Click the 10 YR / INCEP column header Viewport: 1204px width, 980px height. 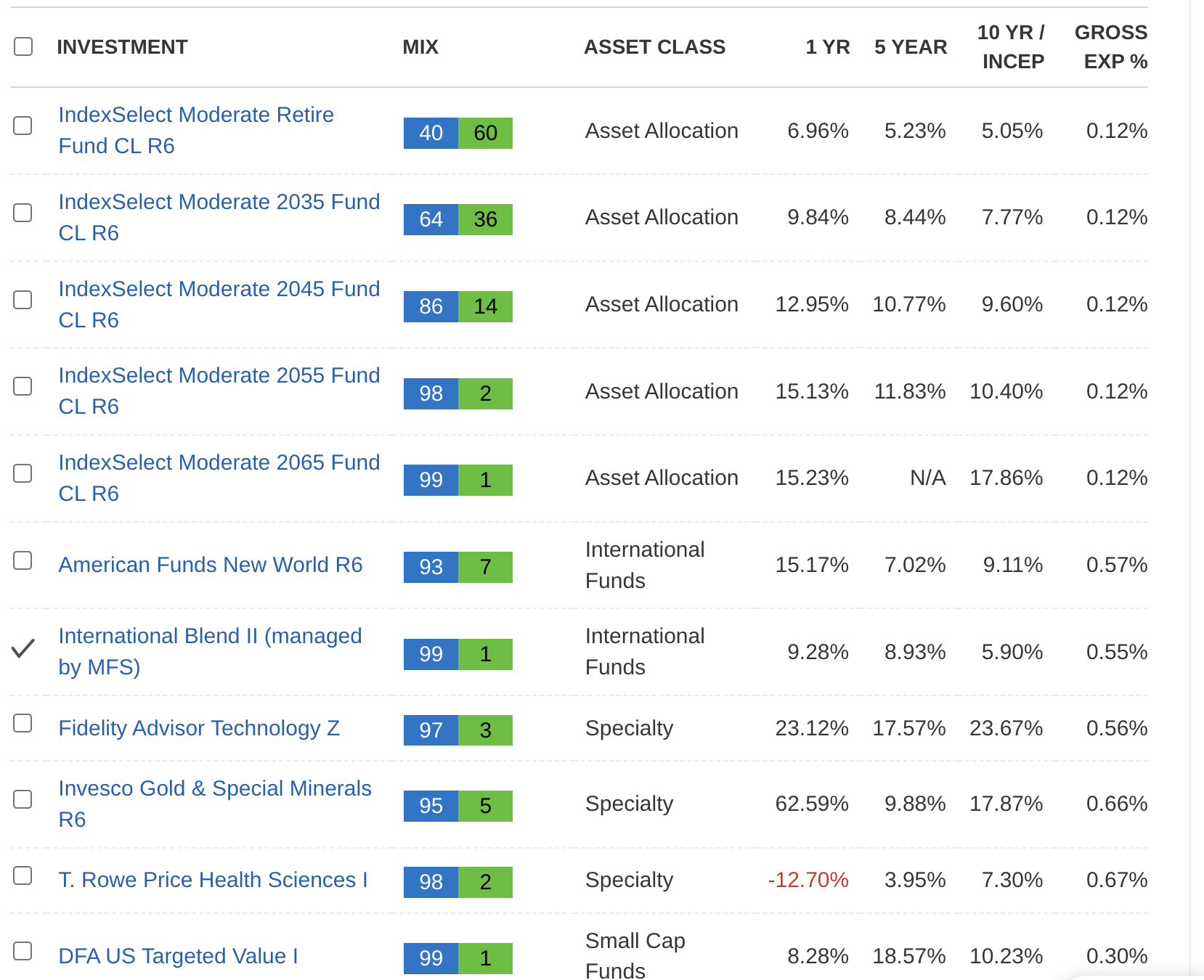pyautogui.click(x=1011, y=47)
